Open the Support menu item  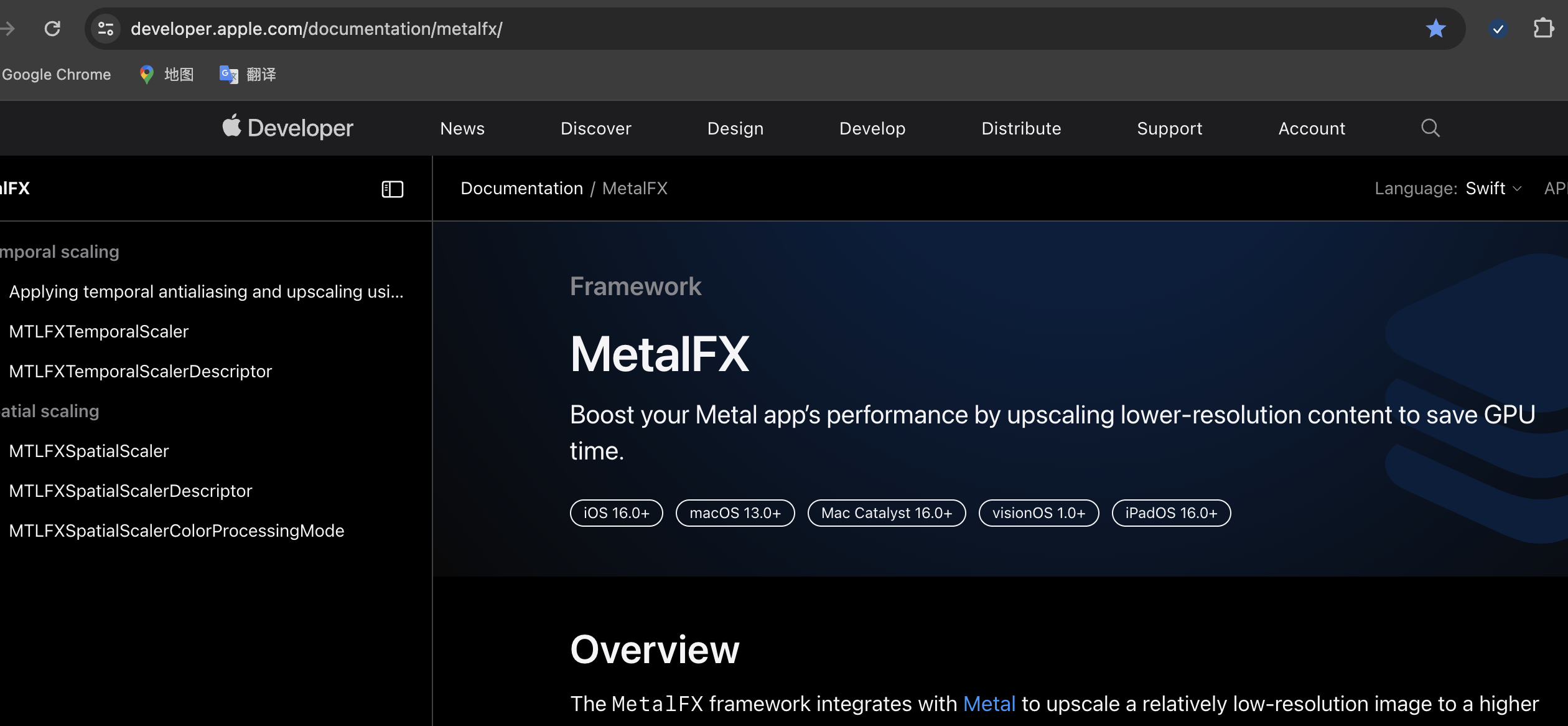1170,128
